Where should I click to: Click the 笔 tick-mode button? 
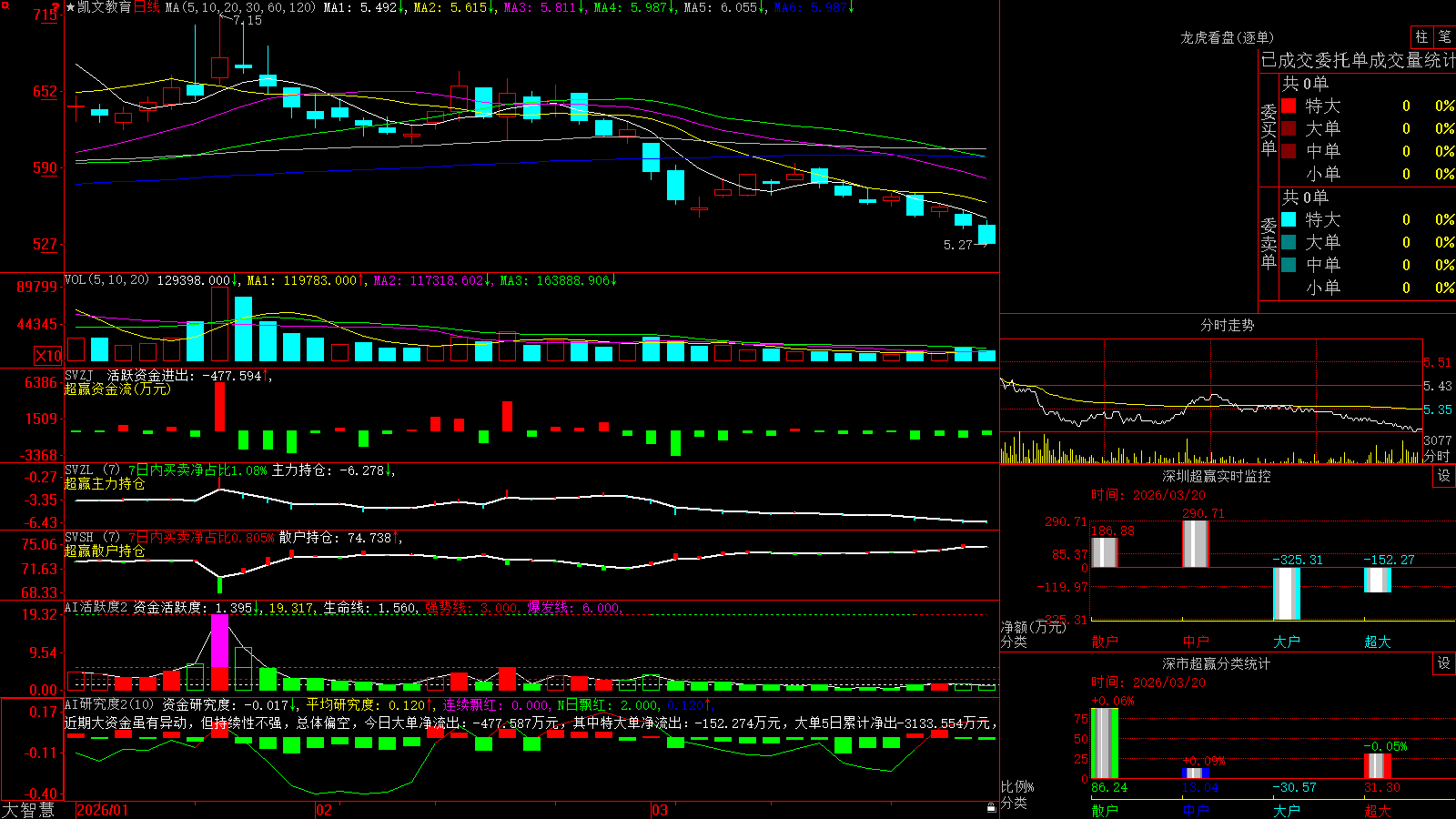1444,36
